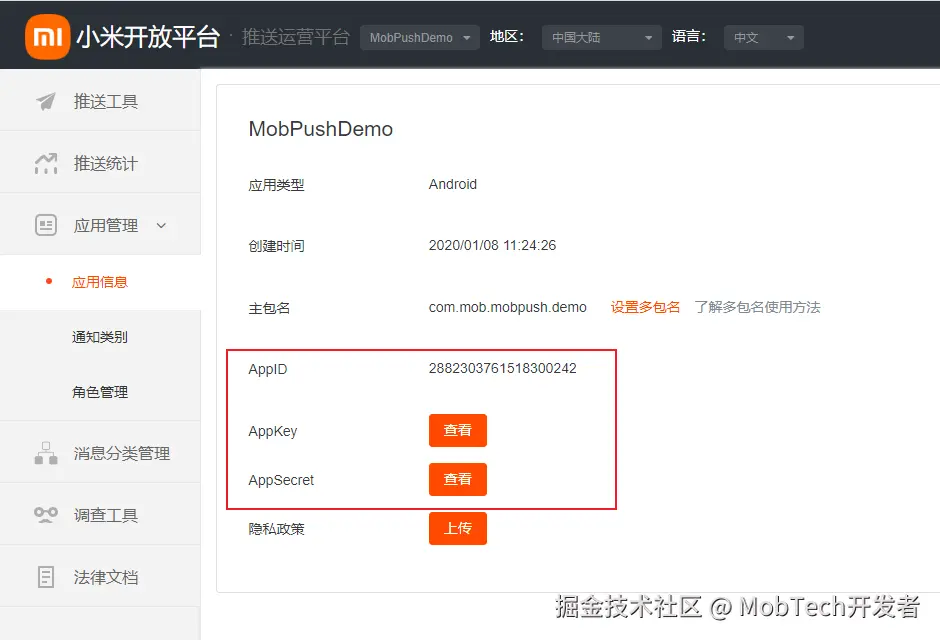Viewport: 940px width, 640px height.
Task: Go to 角色管理 submenu item
Action: click(x=100, y=392)
